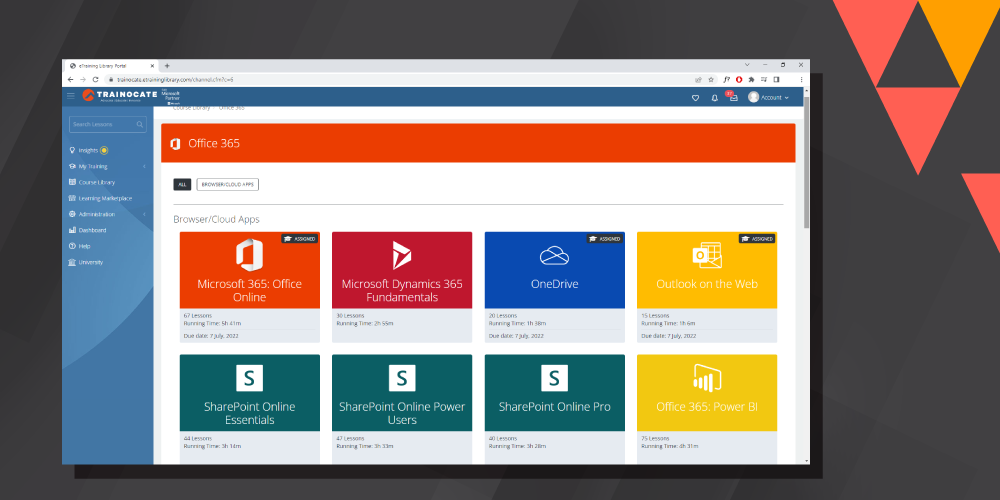The width and height of the screenshot is (1000, 500).
Task: Click the Dashboard bar chart icon
Action: [x=72, y=230]
